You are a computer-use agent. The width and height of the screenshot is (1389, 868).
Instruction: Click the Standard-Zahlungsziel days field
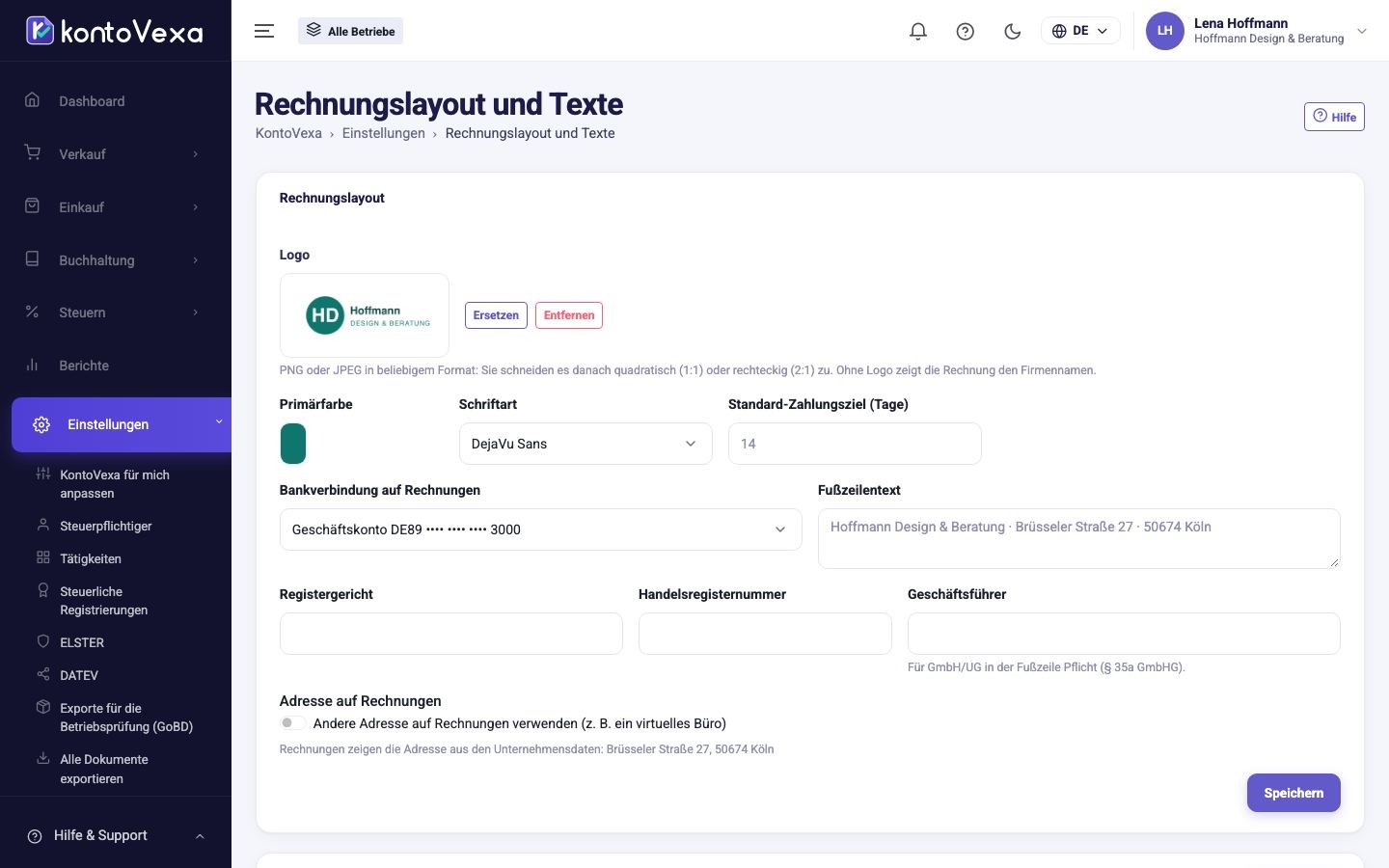855,444
